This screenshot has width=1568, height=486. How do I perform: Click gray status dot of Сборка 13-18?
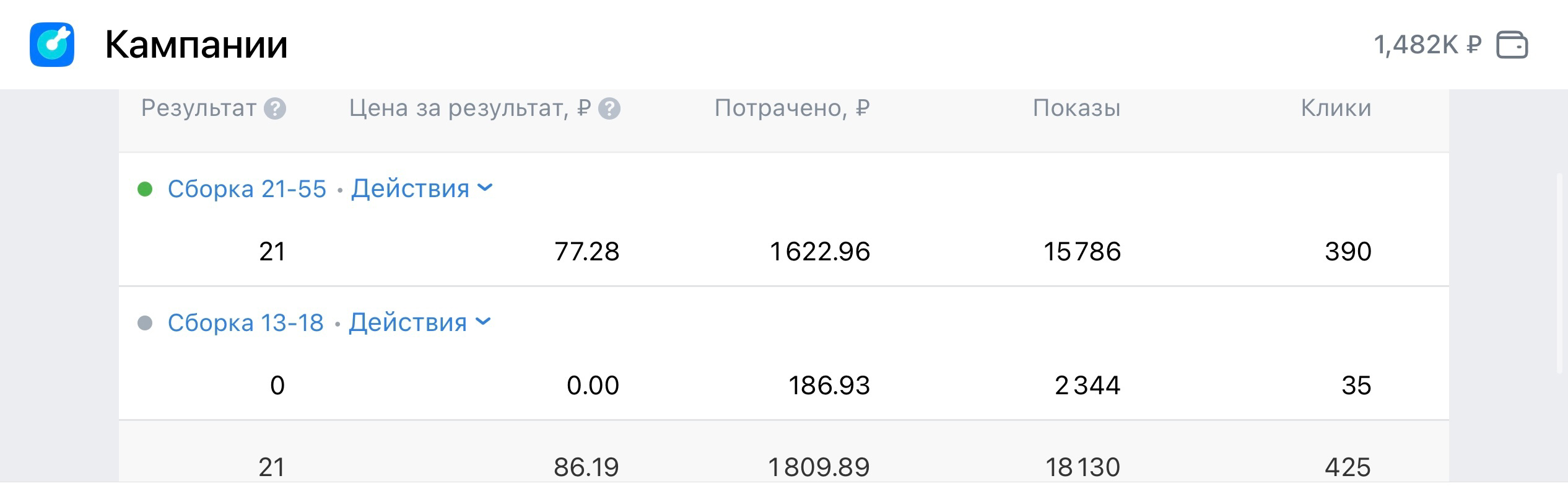pos(145,323)
